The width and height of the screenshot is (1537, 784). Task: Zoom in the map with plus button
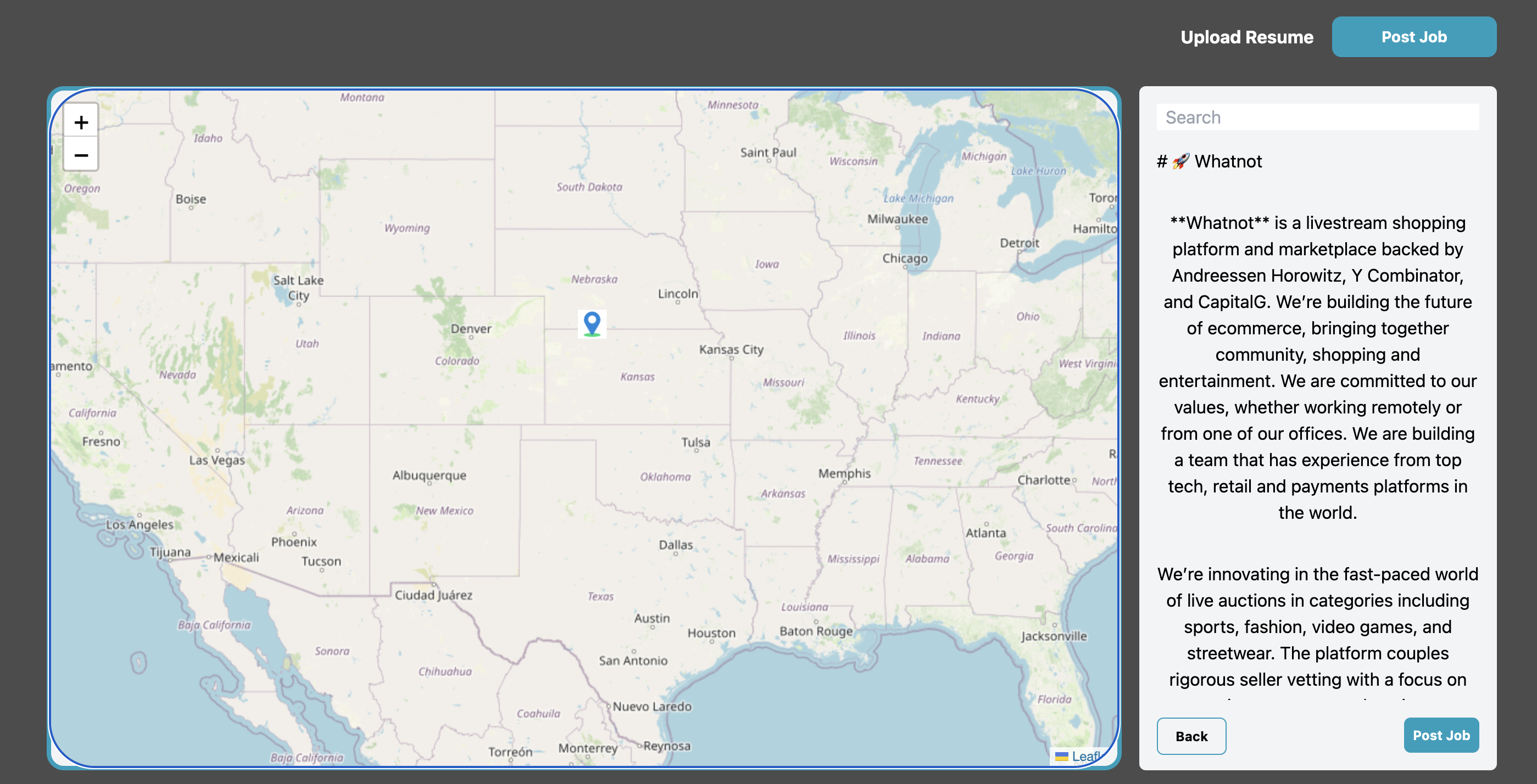(81, 122)
